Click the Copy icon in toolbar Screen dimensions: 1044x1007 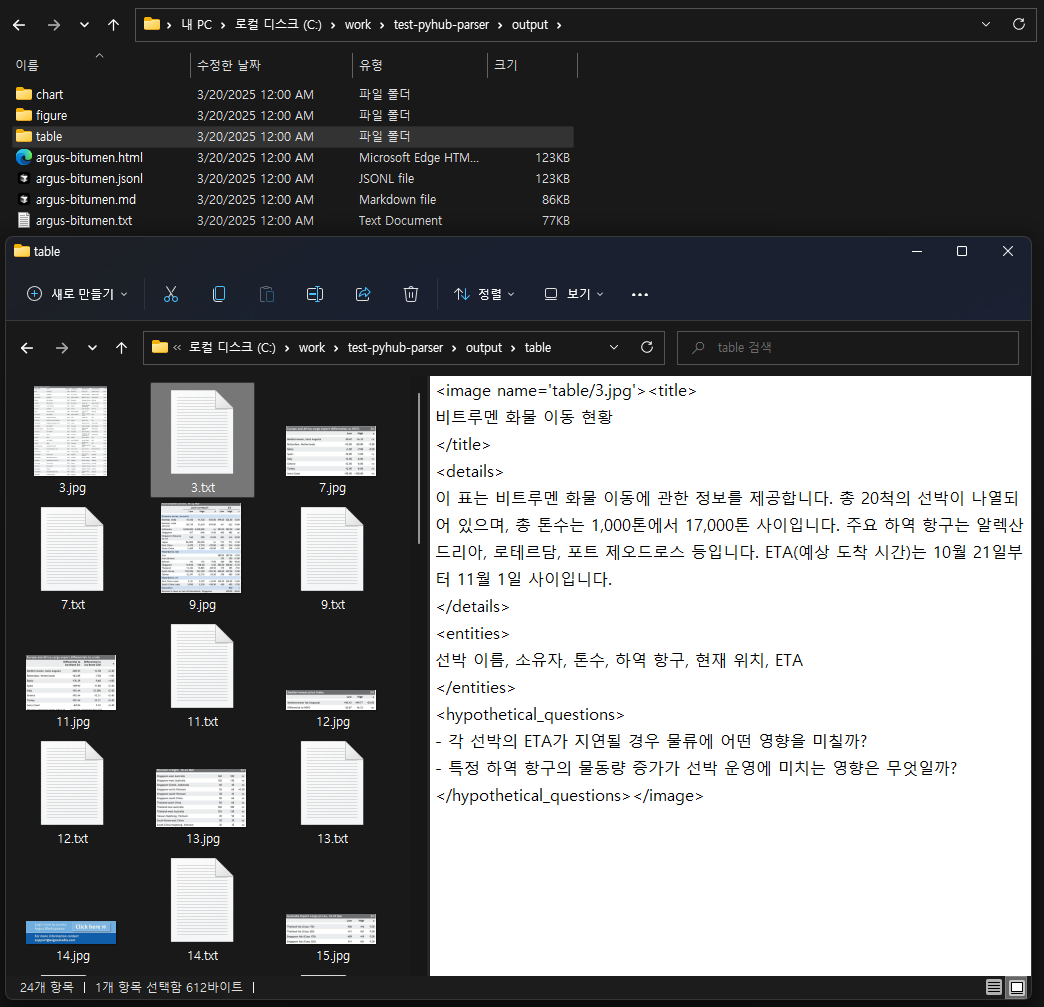[x=219, y=294]
